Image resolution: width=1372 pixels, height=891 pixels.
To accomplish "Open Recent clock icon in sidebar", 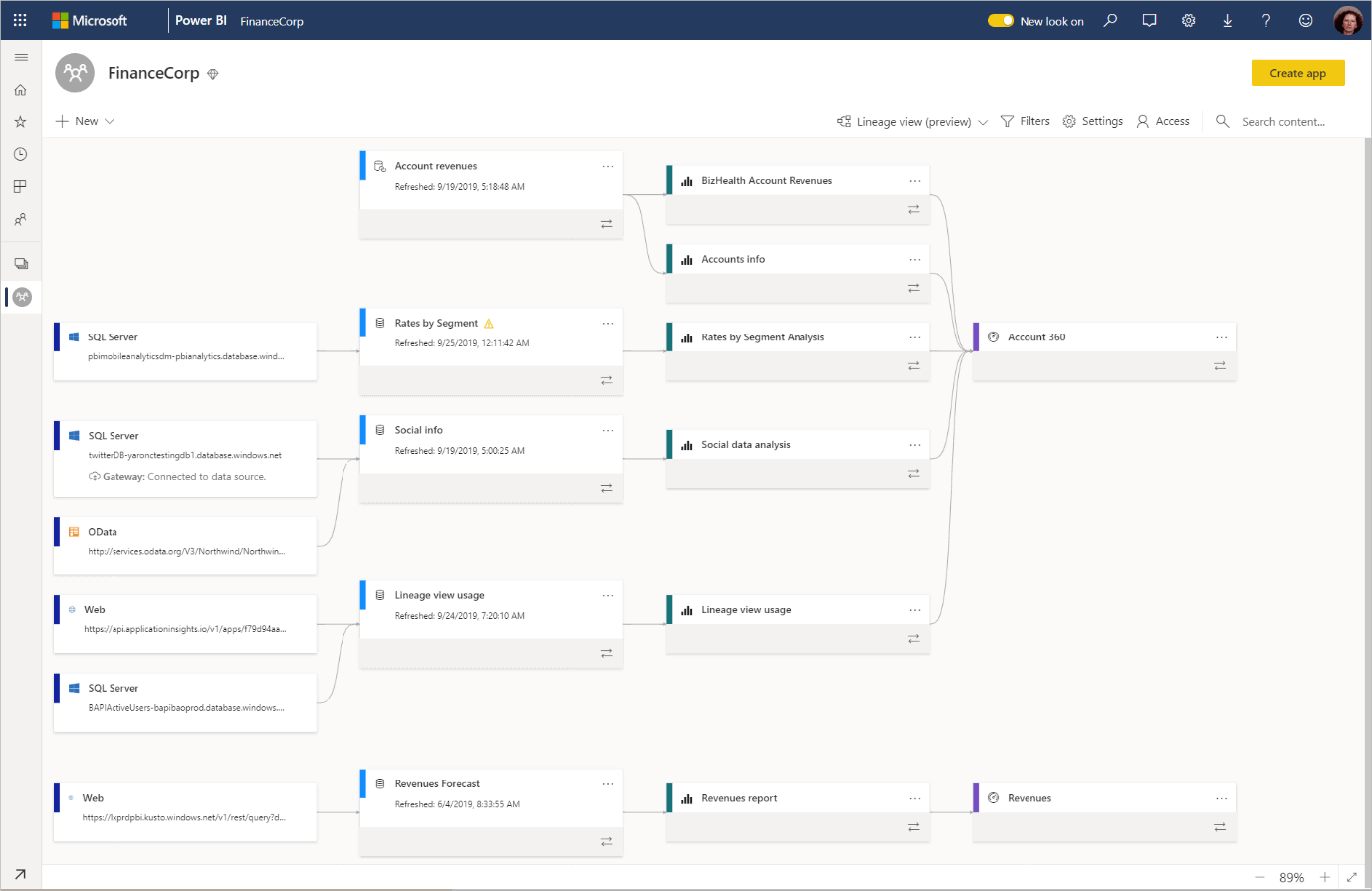I will [20, 154].
